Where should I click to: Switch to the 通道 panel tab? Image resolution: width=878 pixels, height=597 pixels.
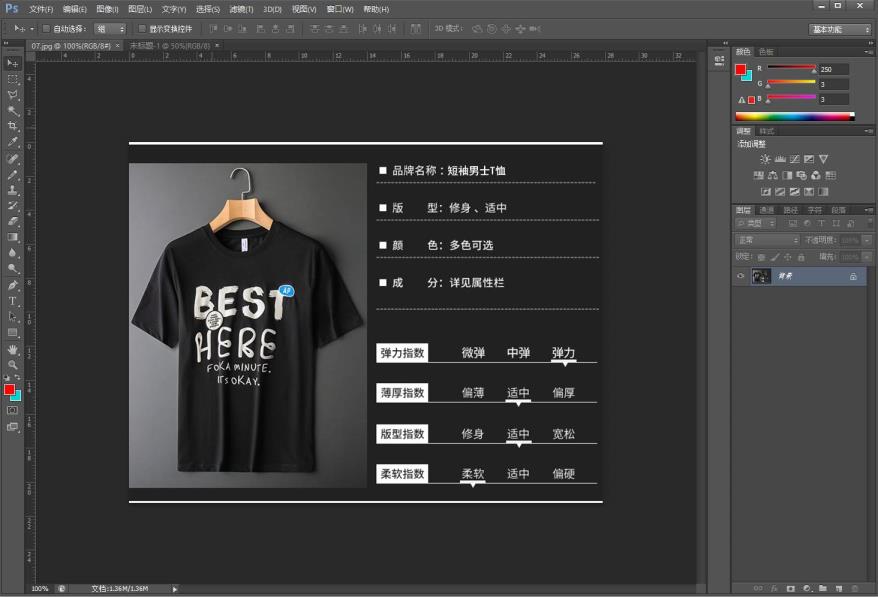coord(767,210)
